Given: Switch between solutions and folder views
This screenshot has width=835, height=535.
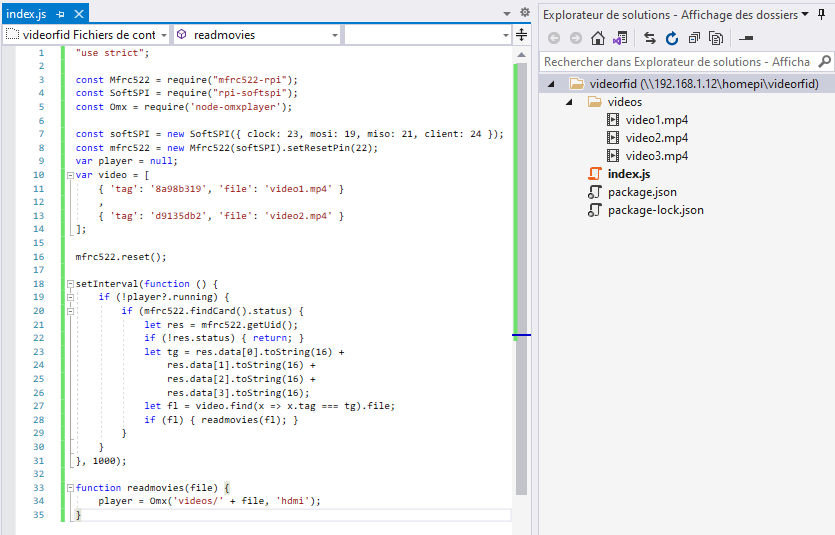Looking at the screenshot, I should point(621,38).
